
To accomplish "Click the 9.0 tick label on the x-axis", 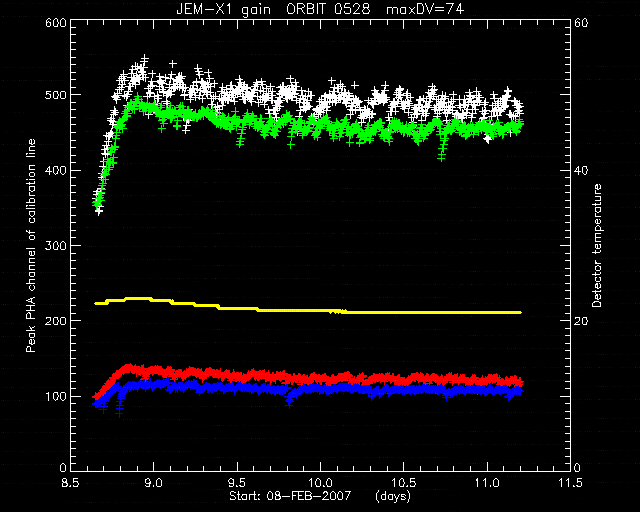I will (153, 483).
